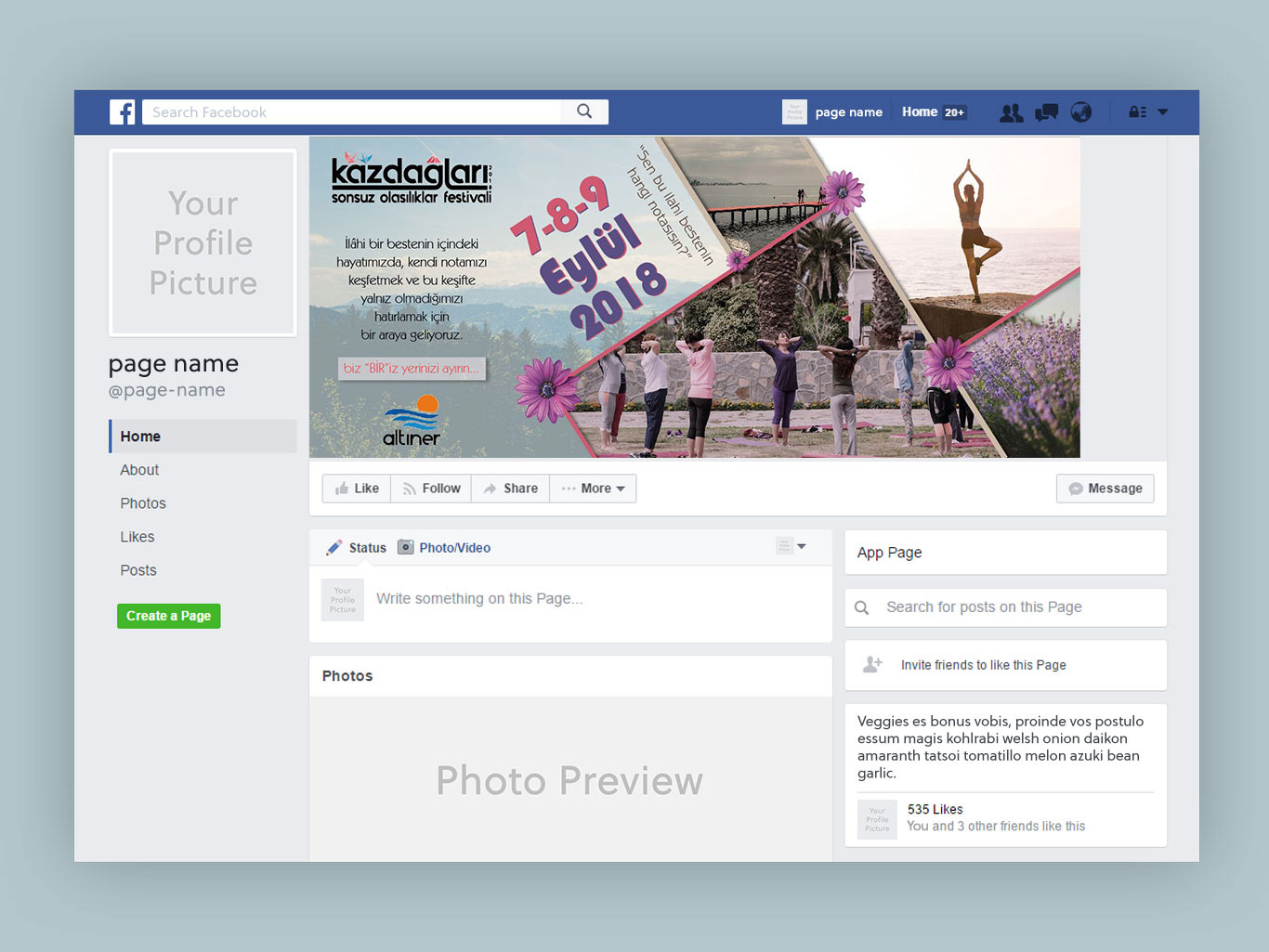
Task: Click the camera Photo/Video icon
Action: tap(406, 547)
